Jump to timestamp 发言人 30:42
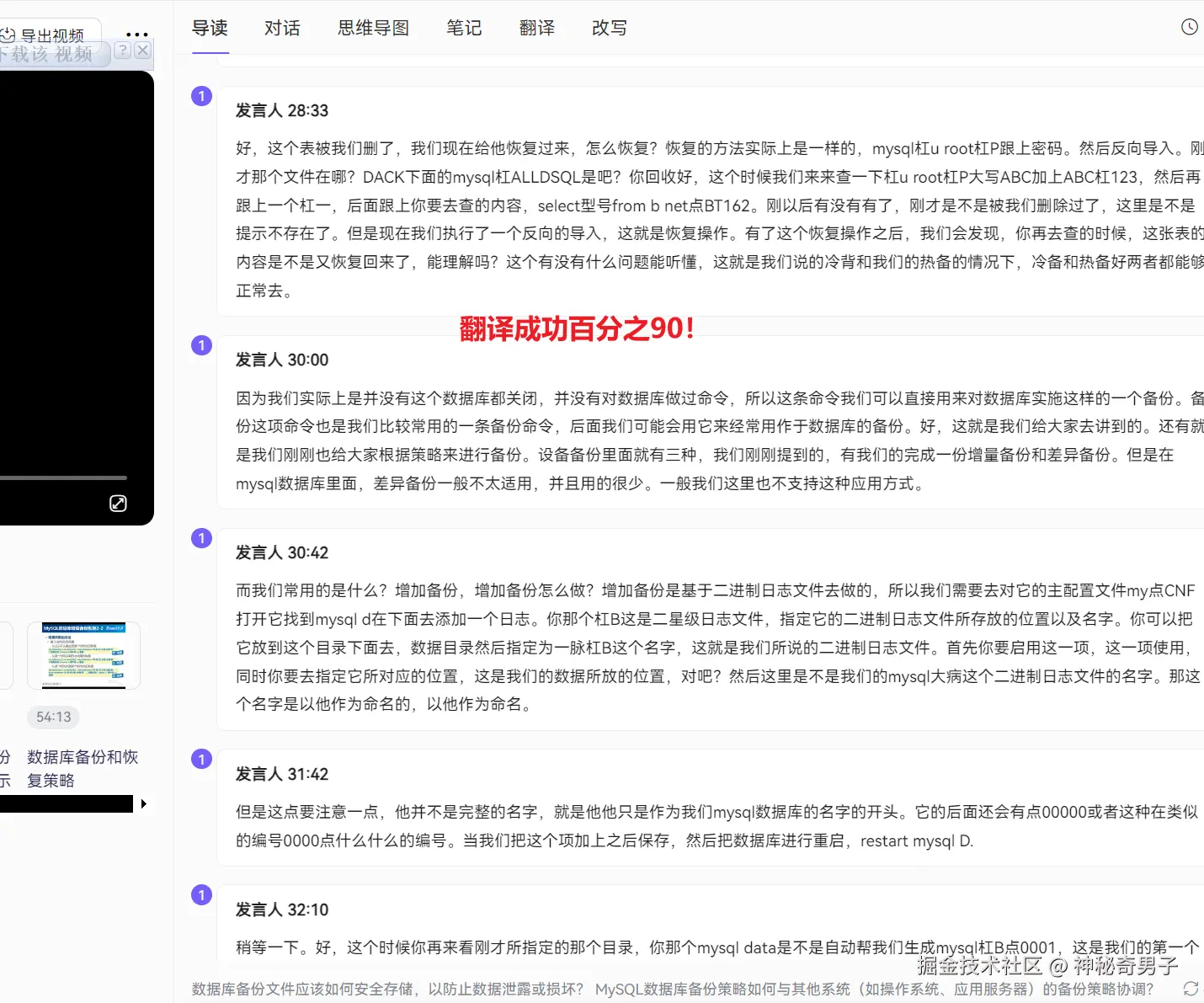 click(x=282, y=552)
